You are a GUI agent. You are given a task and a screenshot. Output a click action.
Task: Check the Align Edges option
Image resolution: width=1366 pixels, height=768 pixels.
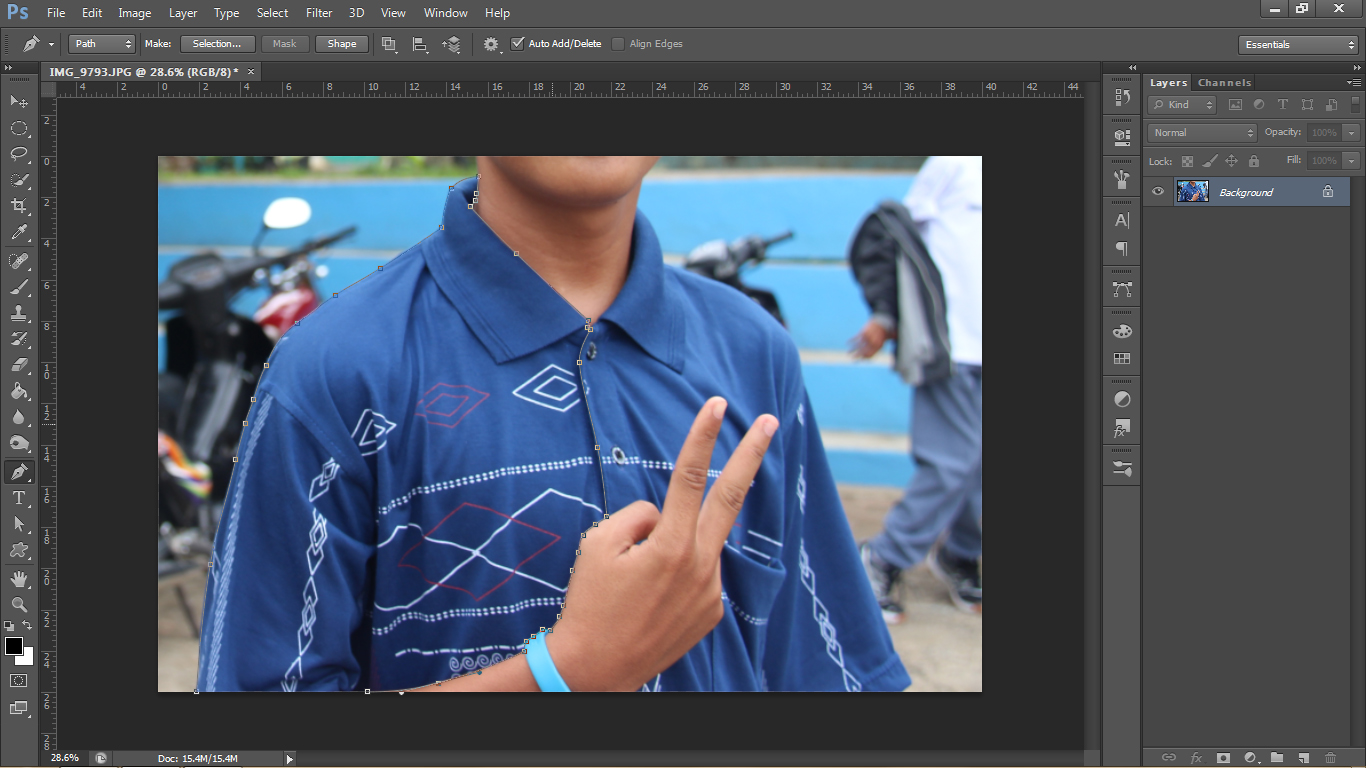[x=616, y=43]
